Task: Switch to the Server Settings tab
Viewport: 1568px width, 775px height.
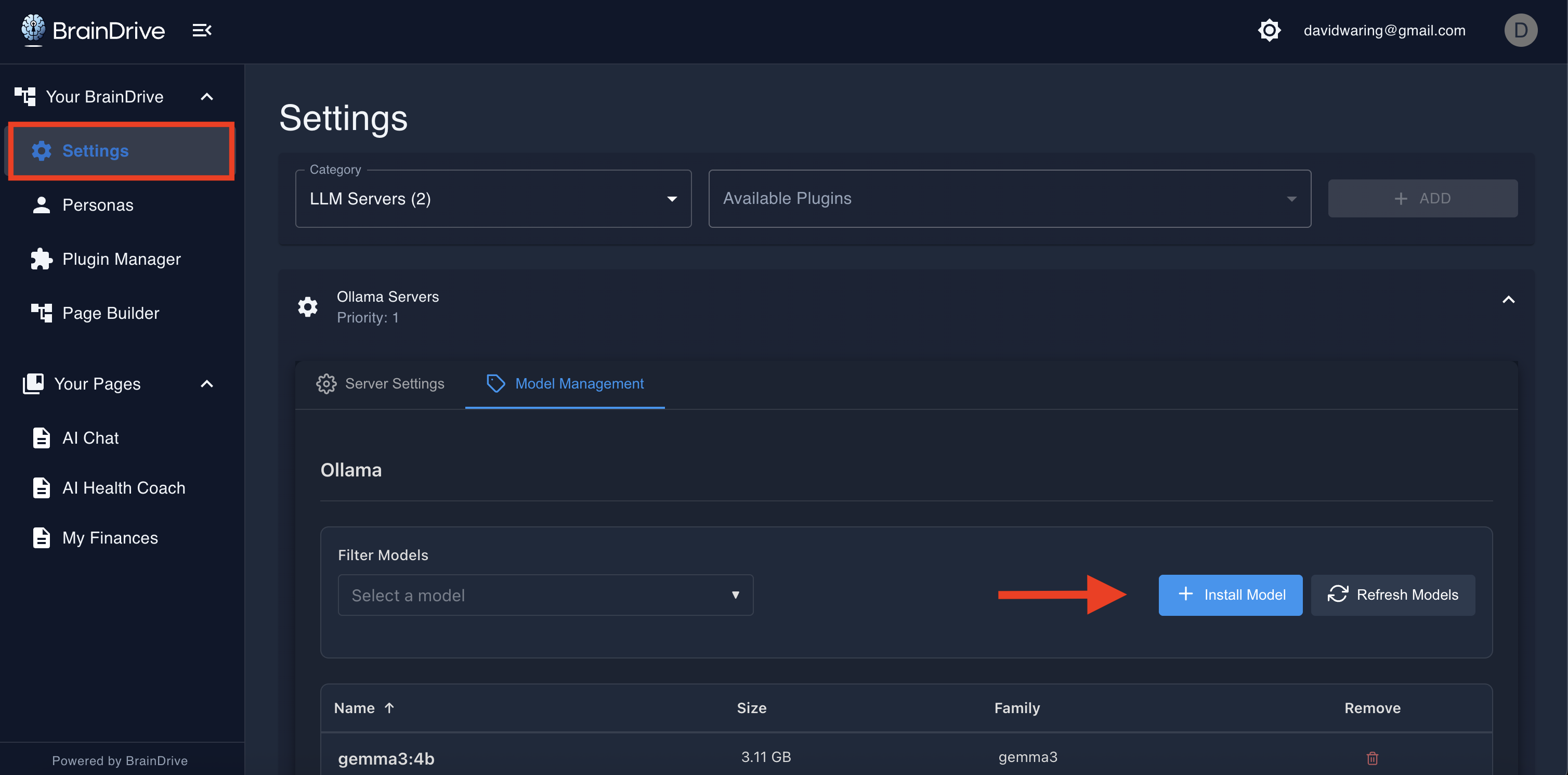Action: click(381, 383)
